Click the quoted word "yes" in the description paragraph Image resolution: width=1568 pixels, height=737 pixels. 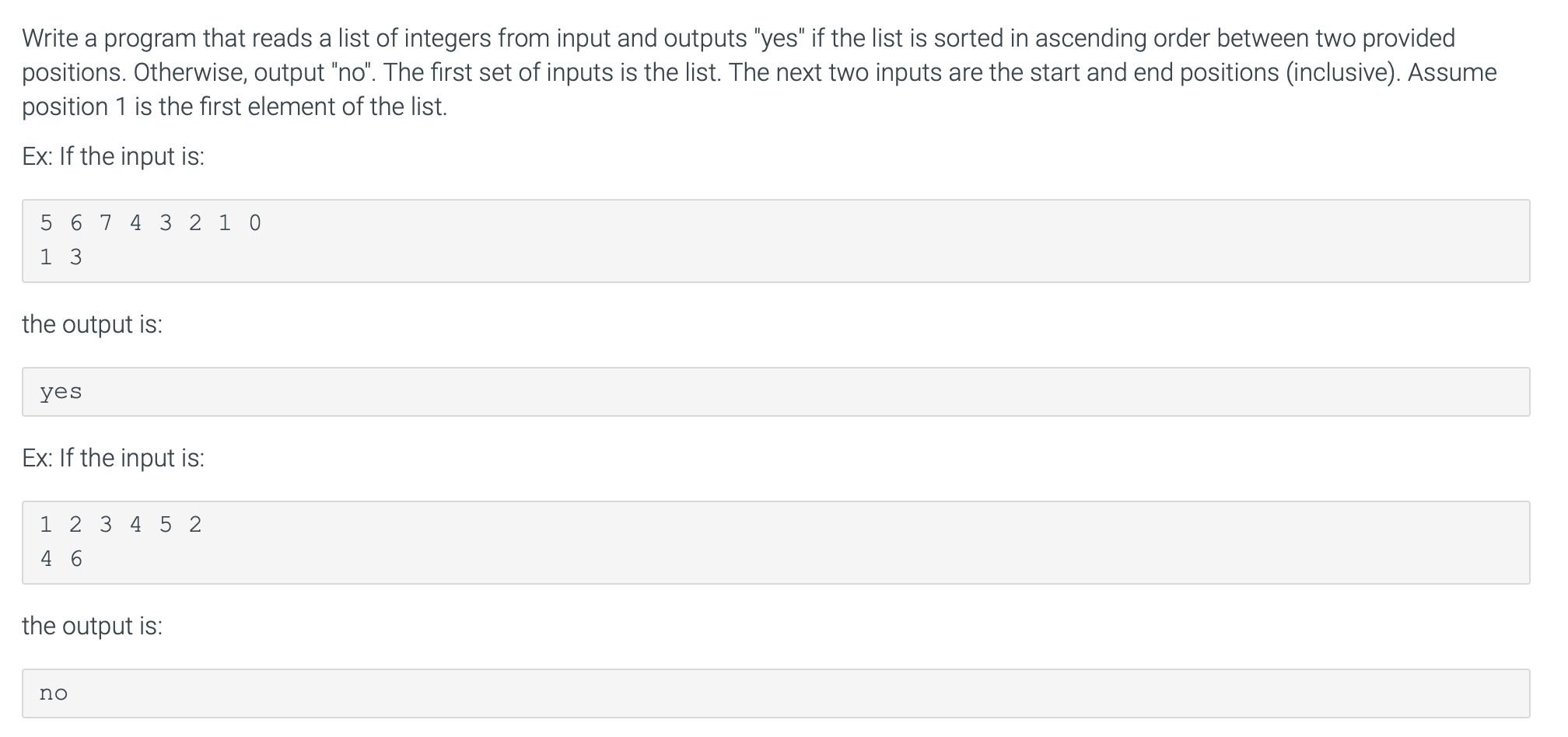[x=779, y=38]
